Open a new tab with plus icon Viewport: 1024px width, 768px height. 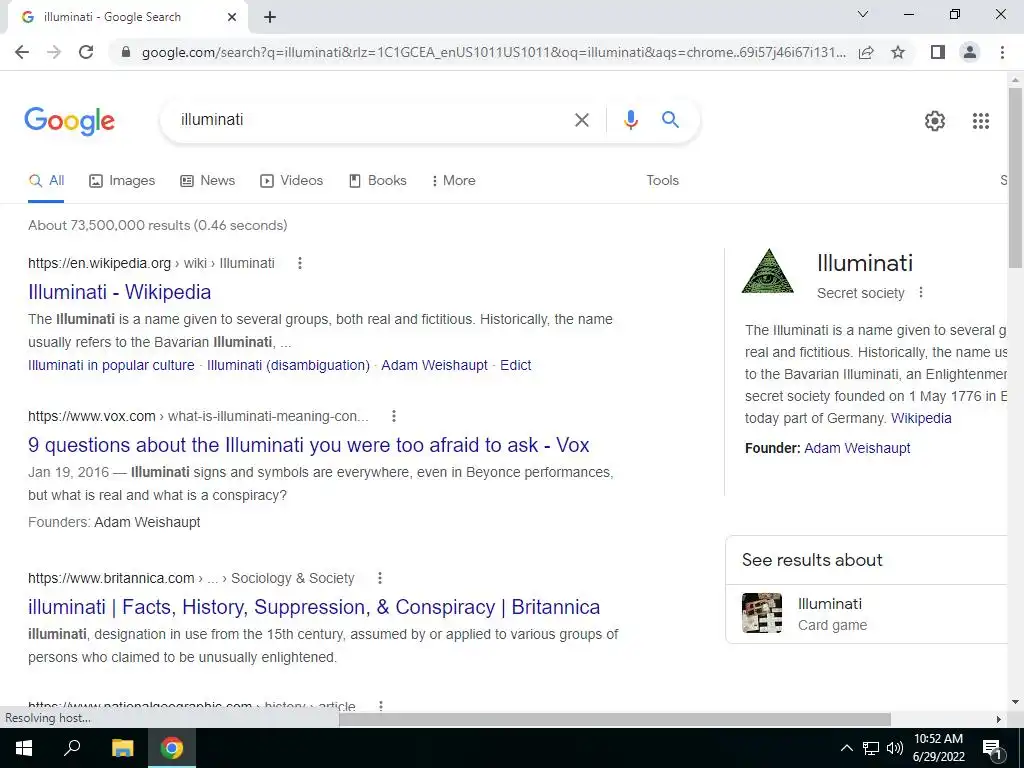tap(270, 18)
